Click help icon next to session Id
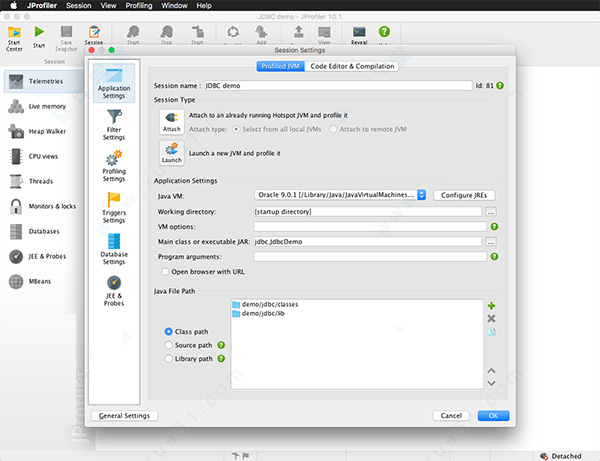The height and width of the screenshot is (461, 600). (500, 86)
